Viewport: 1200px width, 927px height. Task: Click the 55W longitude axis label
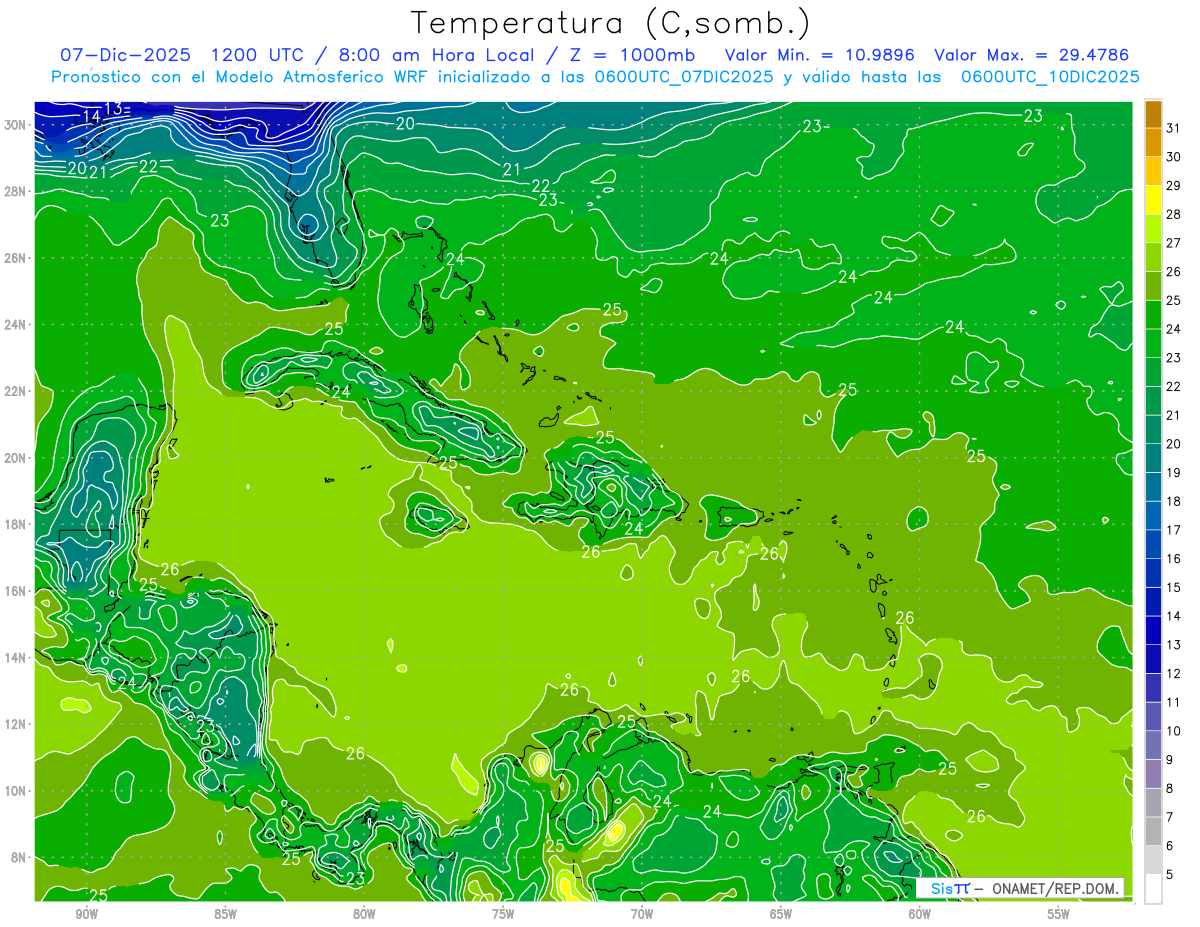coord(1059,914)
